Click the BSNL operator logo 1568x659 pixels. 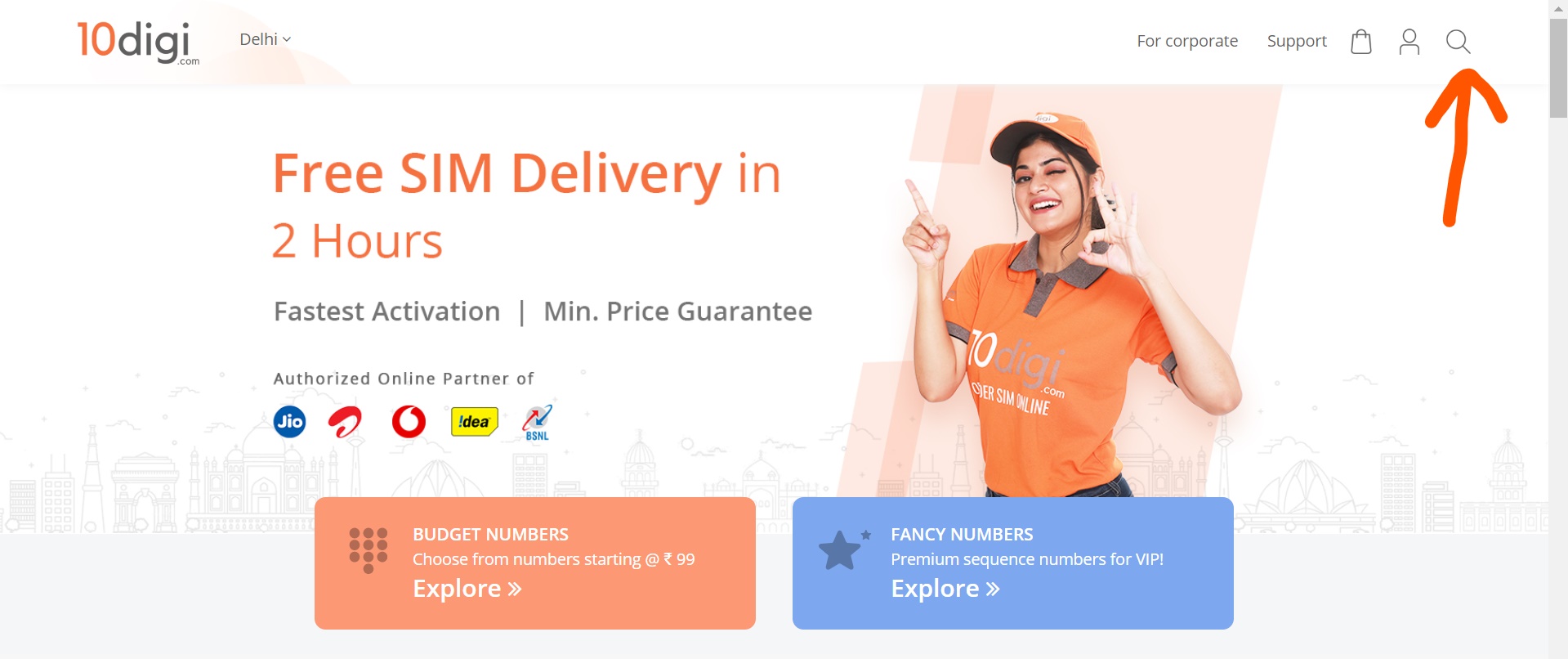pos(537,423)
